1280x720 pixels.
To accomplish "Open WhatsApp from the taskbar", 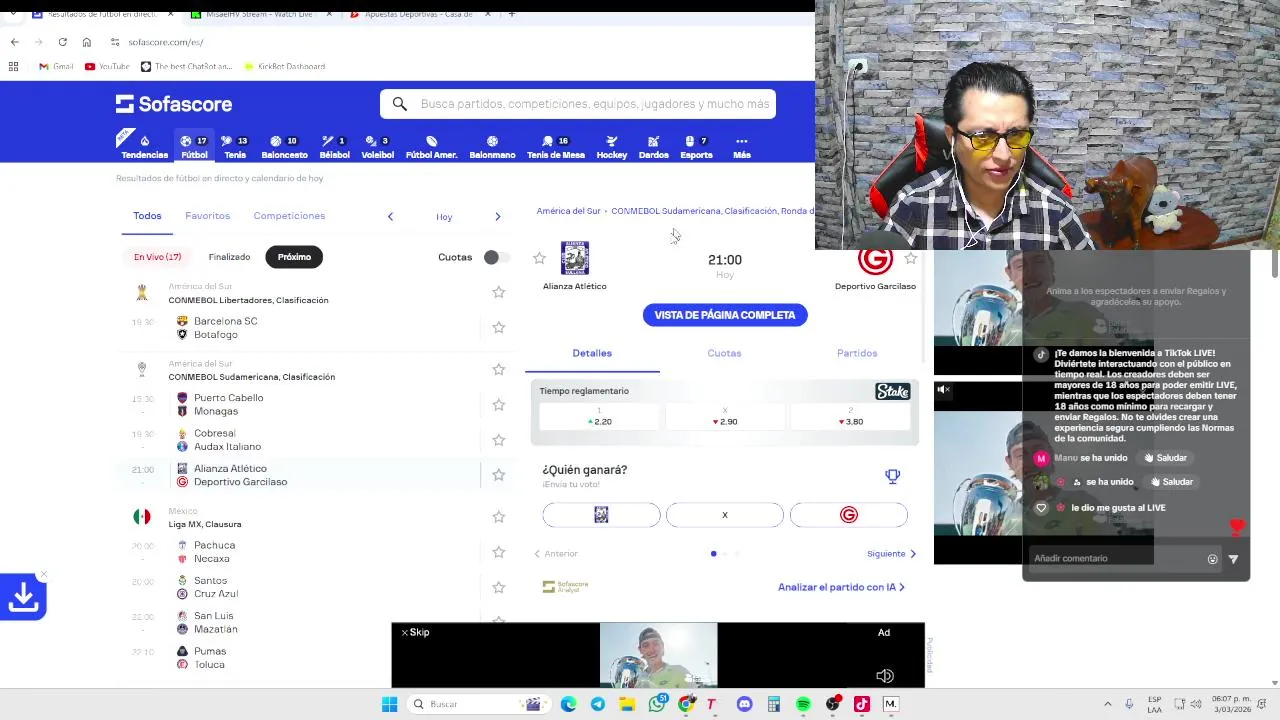I will tap(657, 704).
